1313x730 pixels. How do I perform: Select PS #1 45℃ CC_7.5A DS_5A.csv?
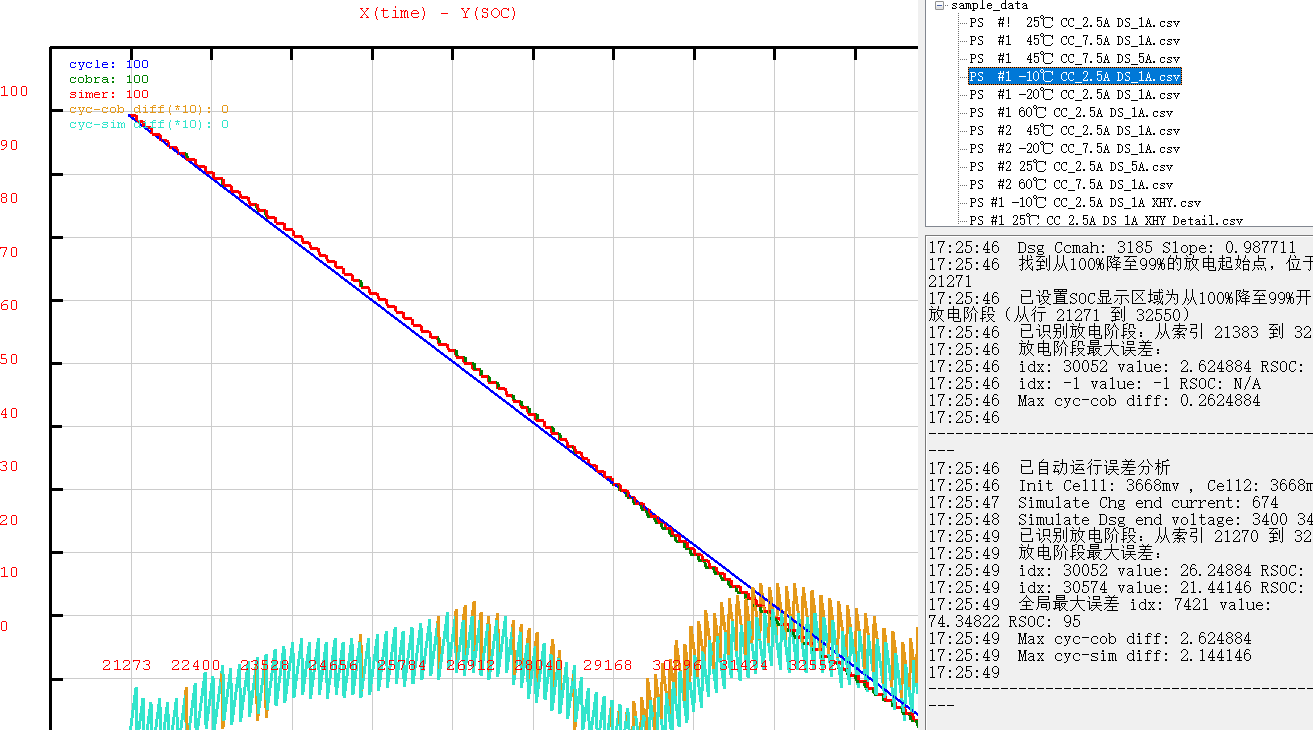tap(1075, 58)
